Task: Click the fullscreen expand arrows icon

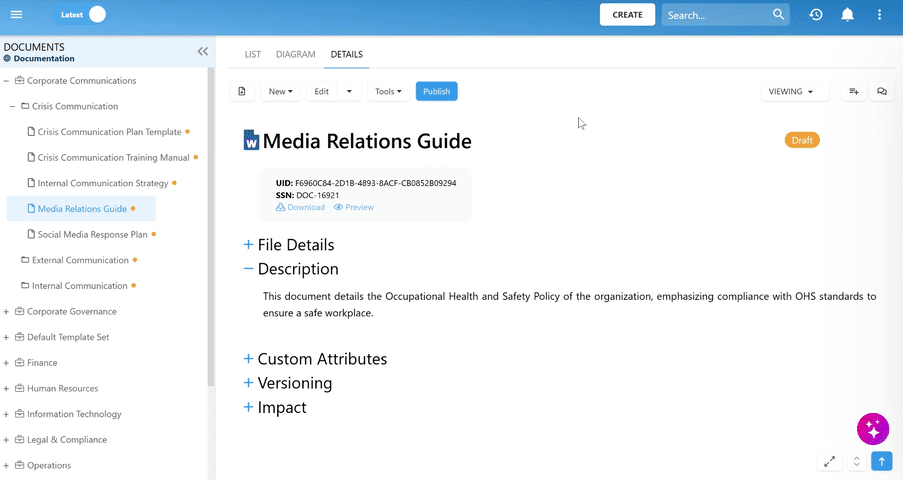Action: click(829, 462)
